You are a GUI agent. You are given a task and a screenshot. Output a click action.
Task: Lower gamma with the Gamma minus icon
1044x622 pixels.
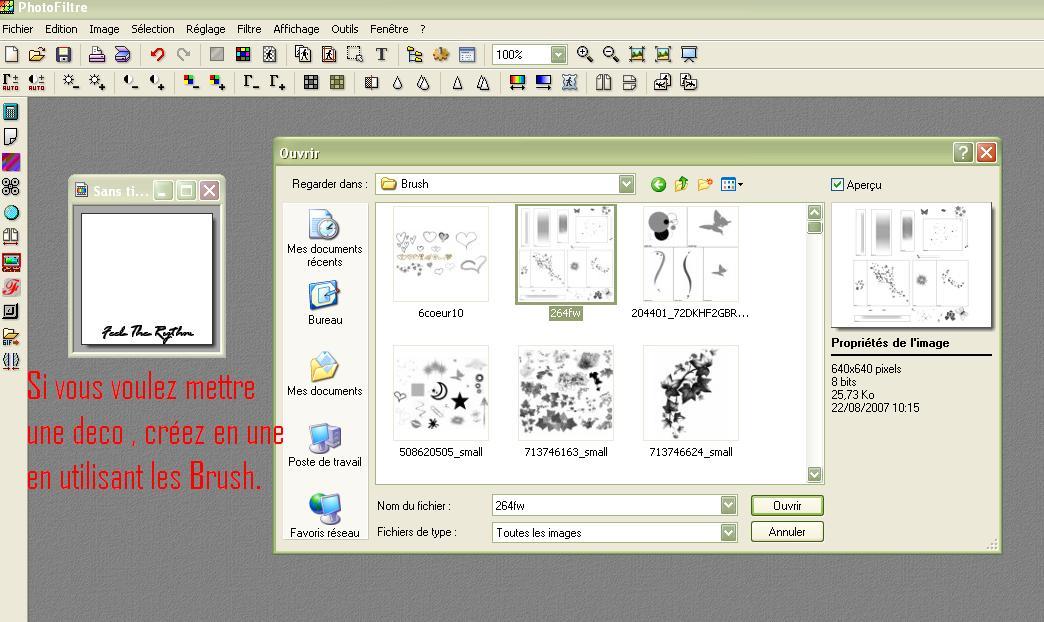coord(251,83)
